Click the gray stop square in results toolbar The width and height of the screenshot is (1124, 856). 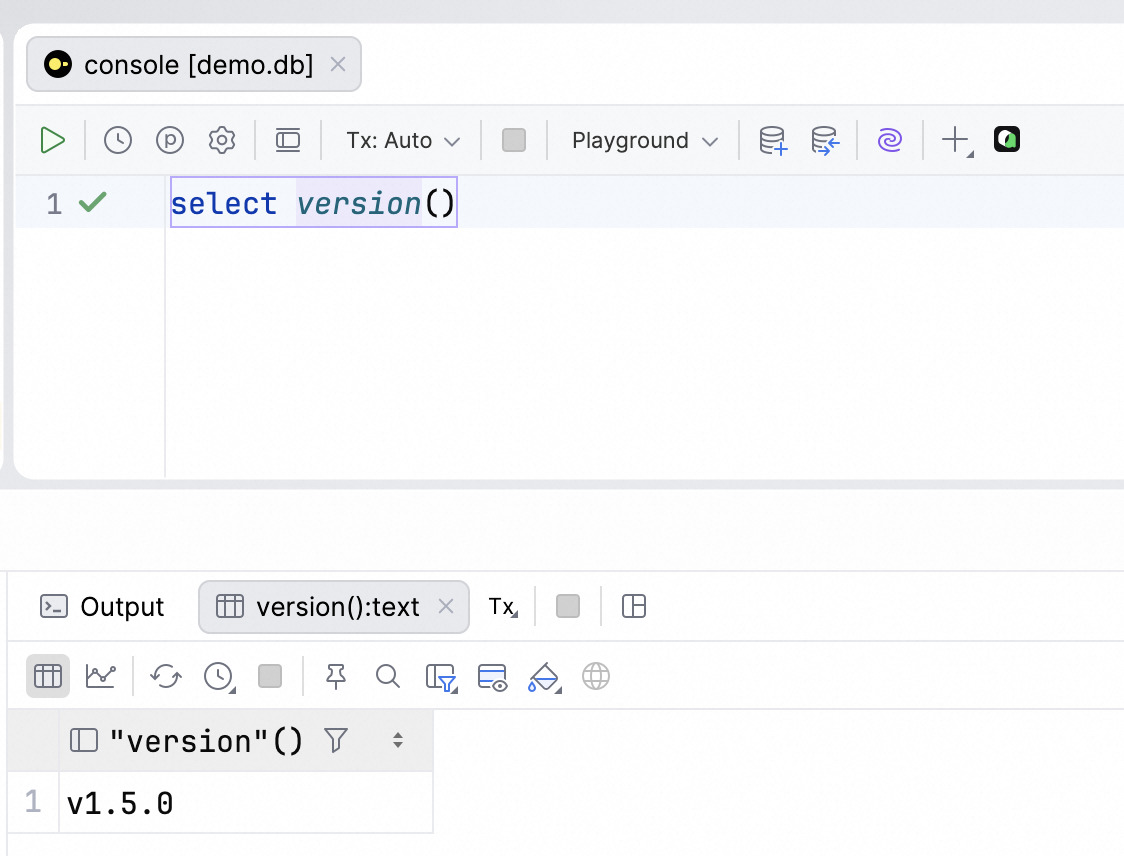coord(270,676)
